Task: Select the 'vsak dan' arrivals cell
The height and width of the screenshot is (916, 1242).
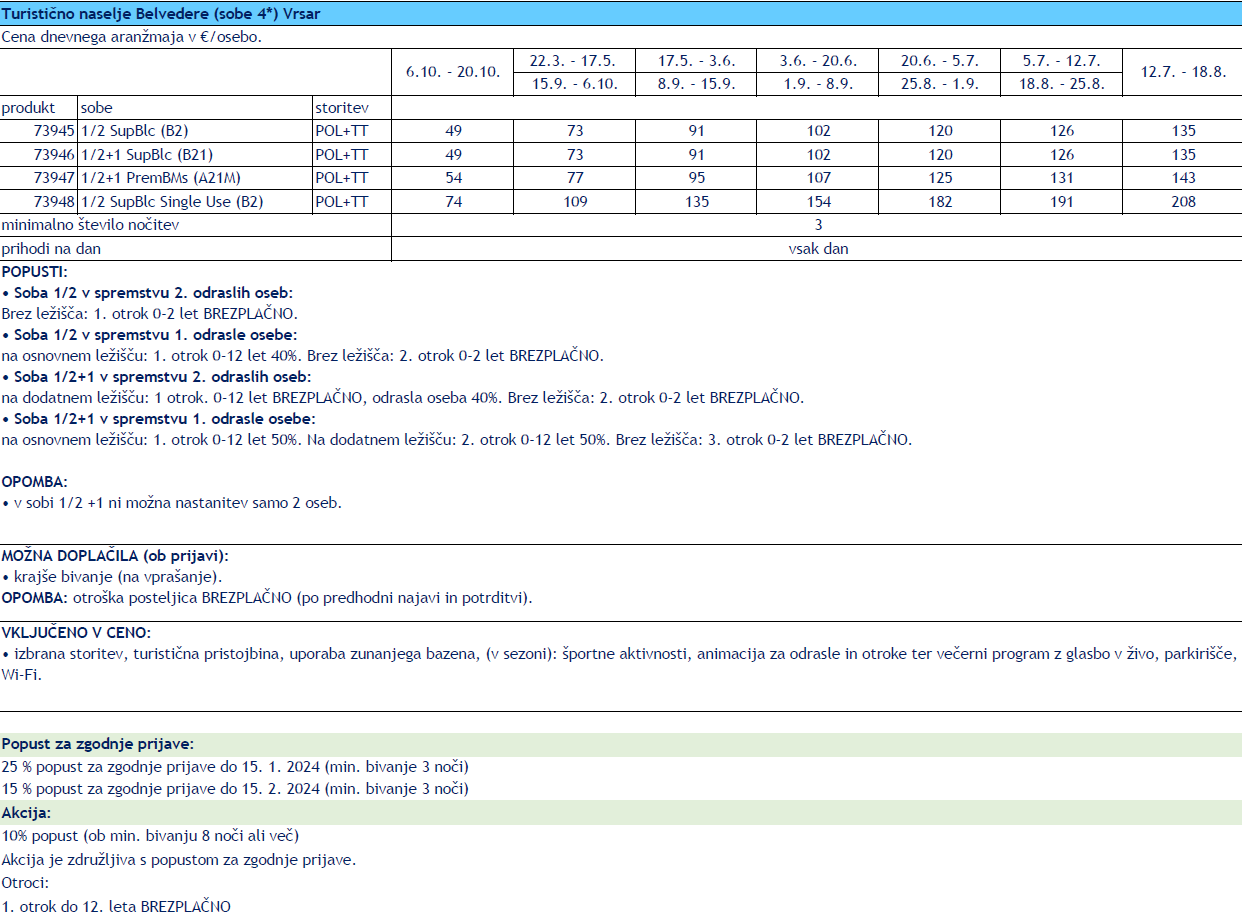Action: click(x=817, y=249)
